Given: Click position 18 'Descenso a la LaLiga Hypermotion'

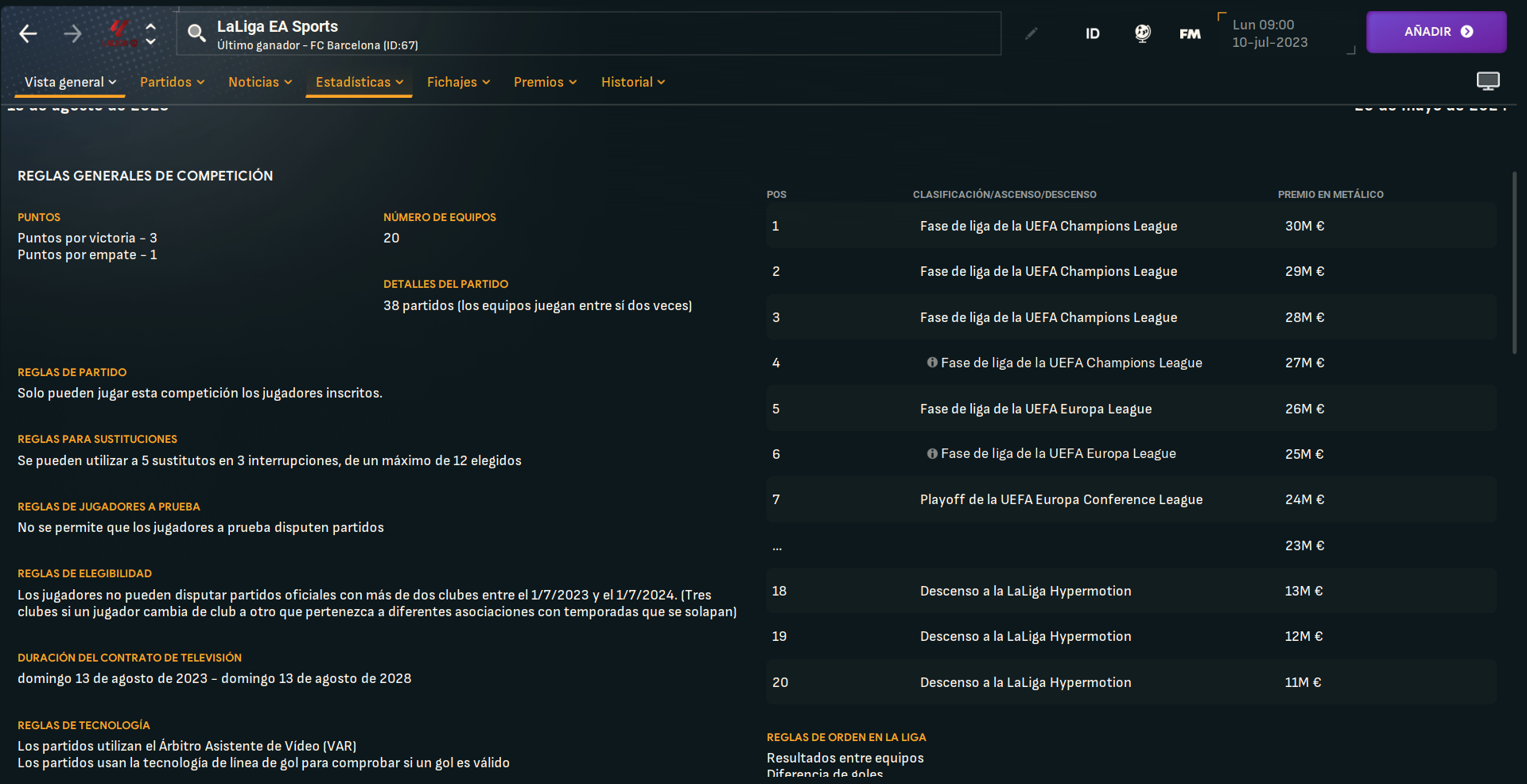Looking at the screenshot, I should [1025, 591].
